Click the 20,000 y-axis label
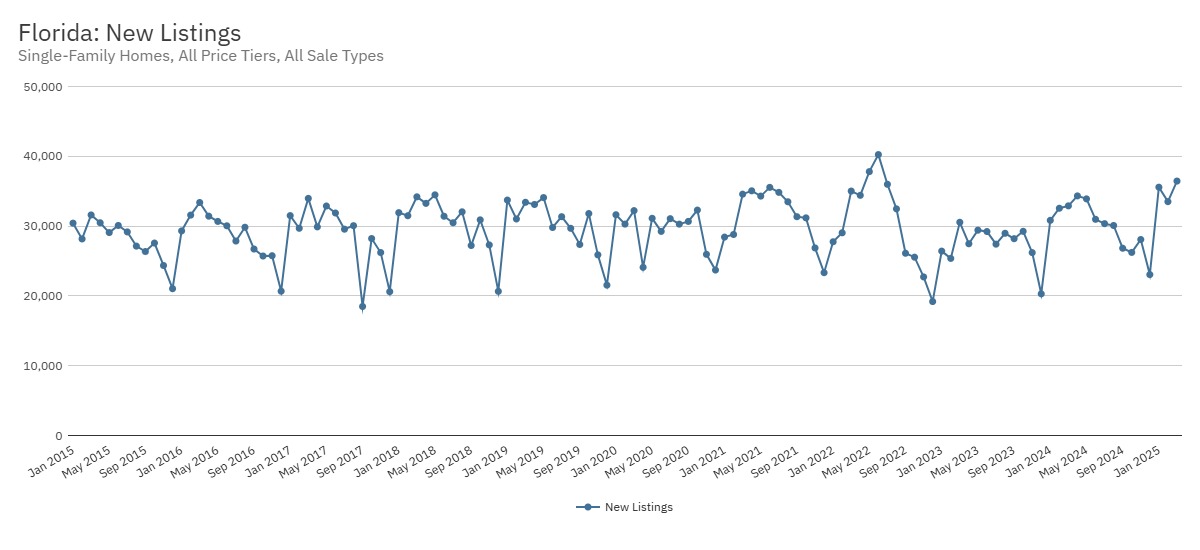1200x550 pixels. (44, 296)
